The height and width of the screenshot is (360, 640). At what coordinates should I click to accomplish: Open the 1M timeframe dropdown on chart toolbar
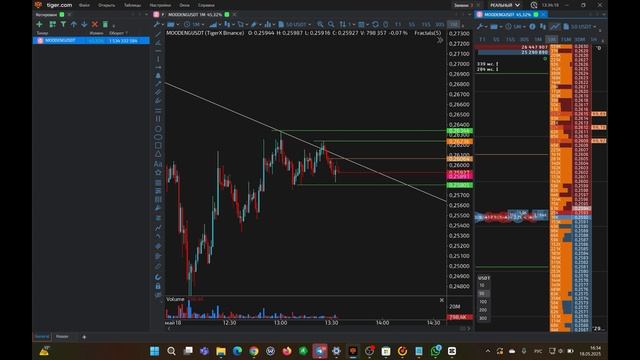pyautogui.click(x=195, y=24)
